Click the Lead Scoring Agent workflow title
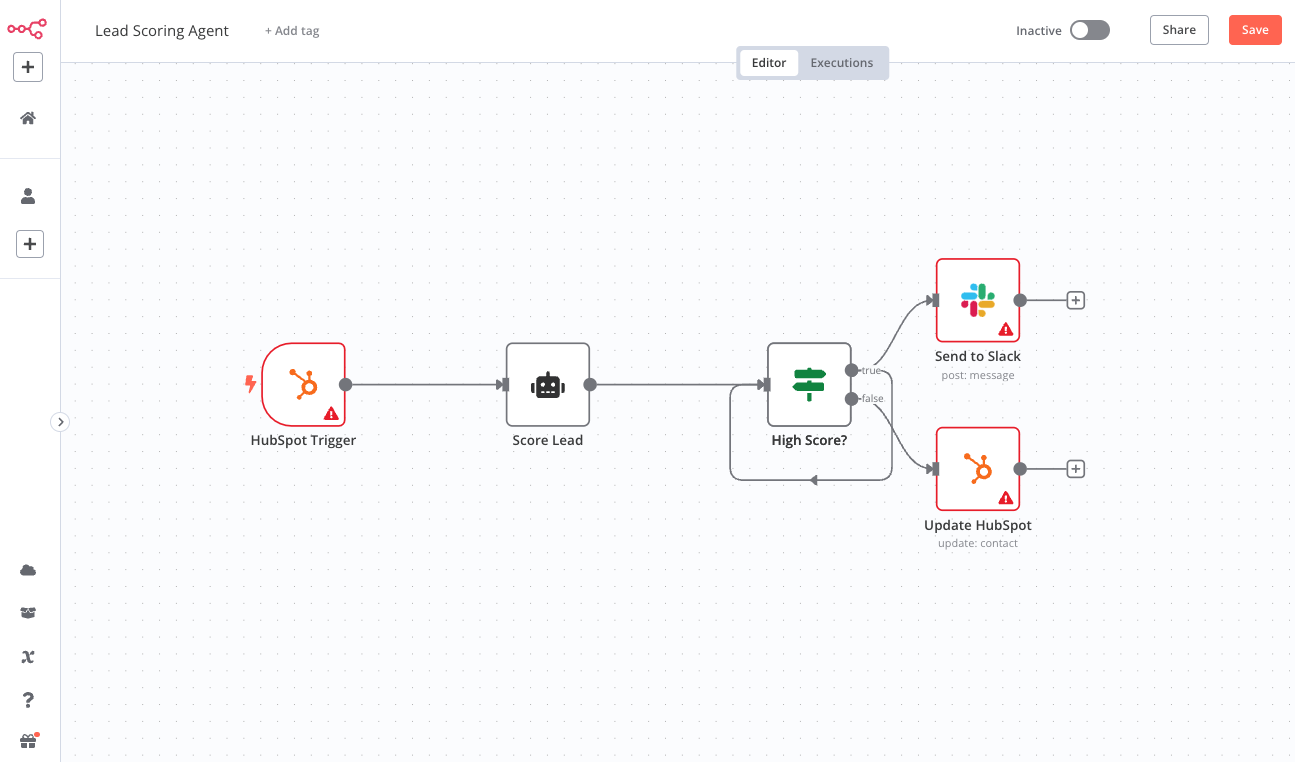Viewport: 1295px width, 762px height. (x=162, y=31)
